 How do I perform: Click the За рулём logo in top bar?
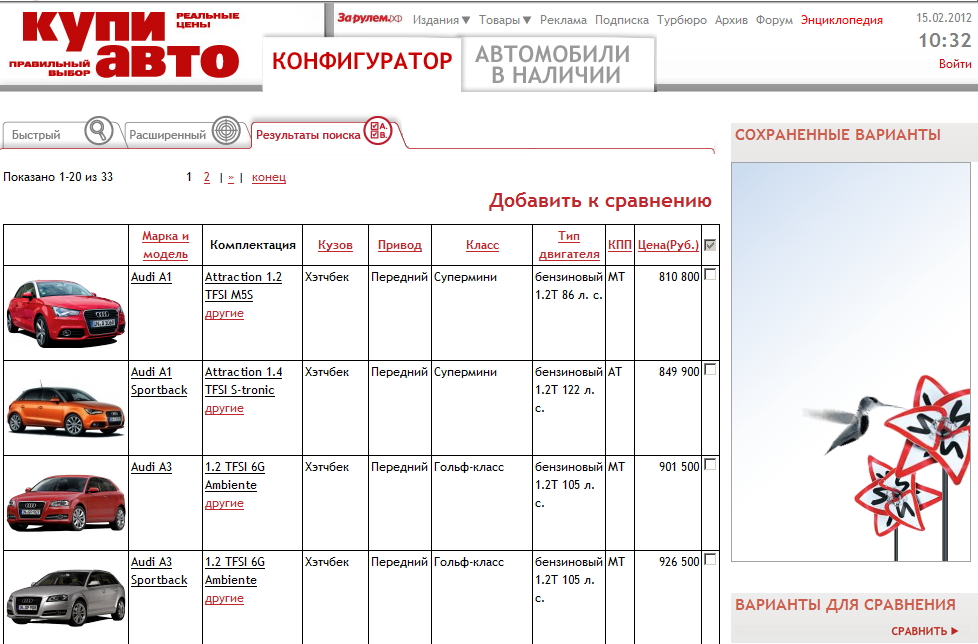tap(369, 19)
